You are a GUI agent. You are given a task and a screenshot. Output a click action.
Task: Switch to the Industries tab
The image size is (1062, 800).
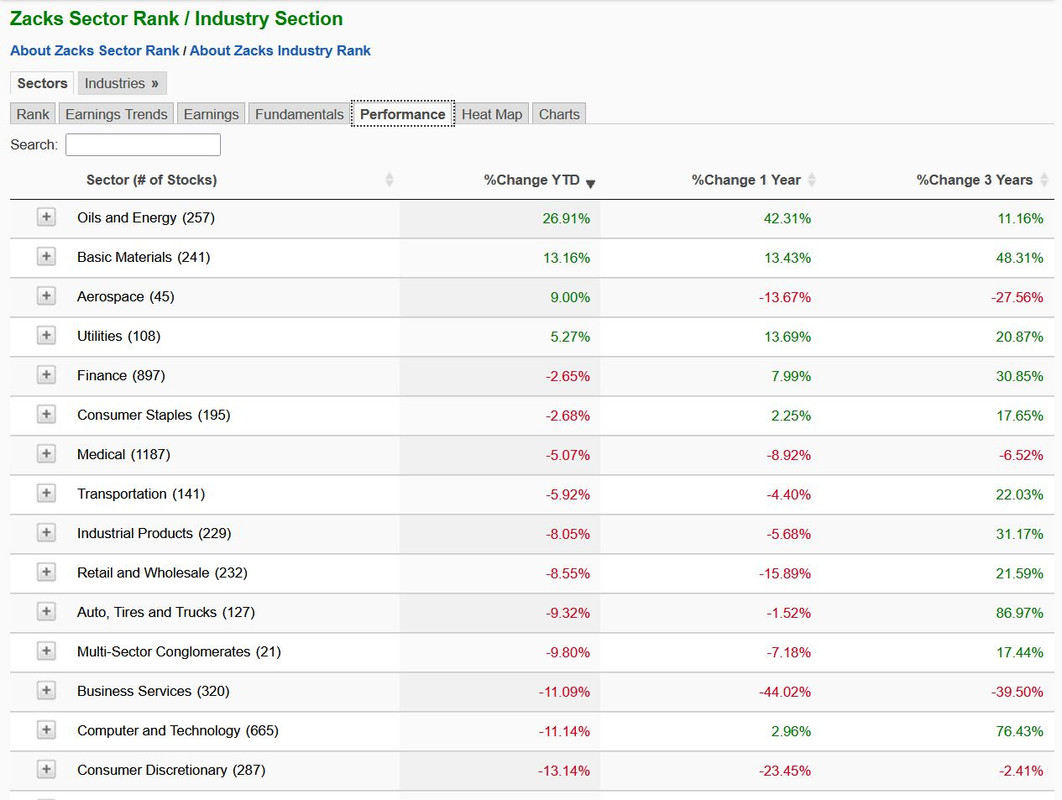click(x=121, y=83)
